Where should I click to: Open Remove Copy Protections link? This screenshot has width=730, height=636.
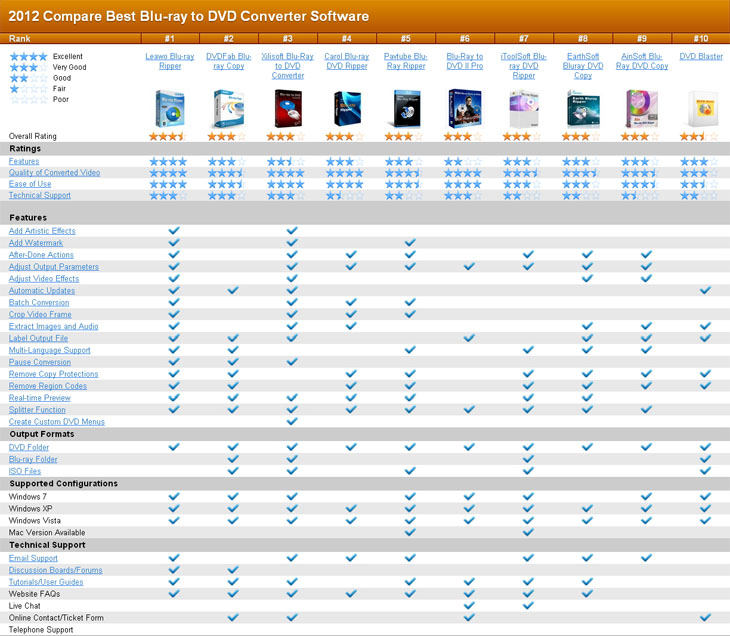tap(54, 374)
